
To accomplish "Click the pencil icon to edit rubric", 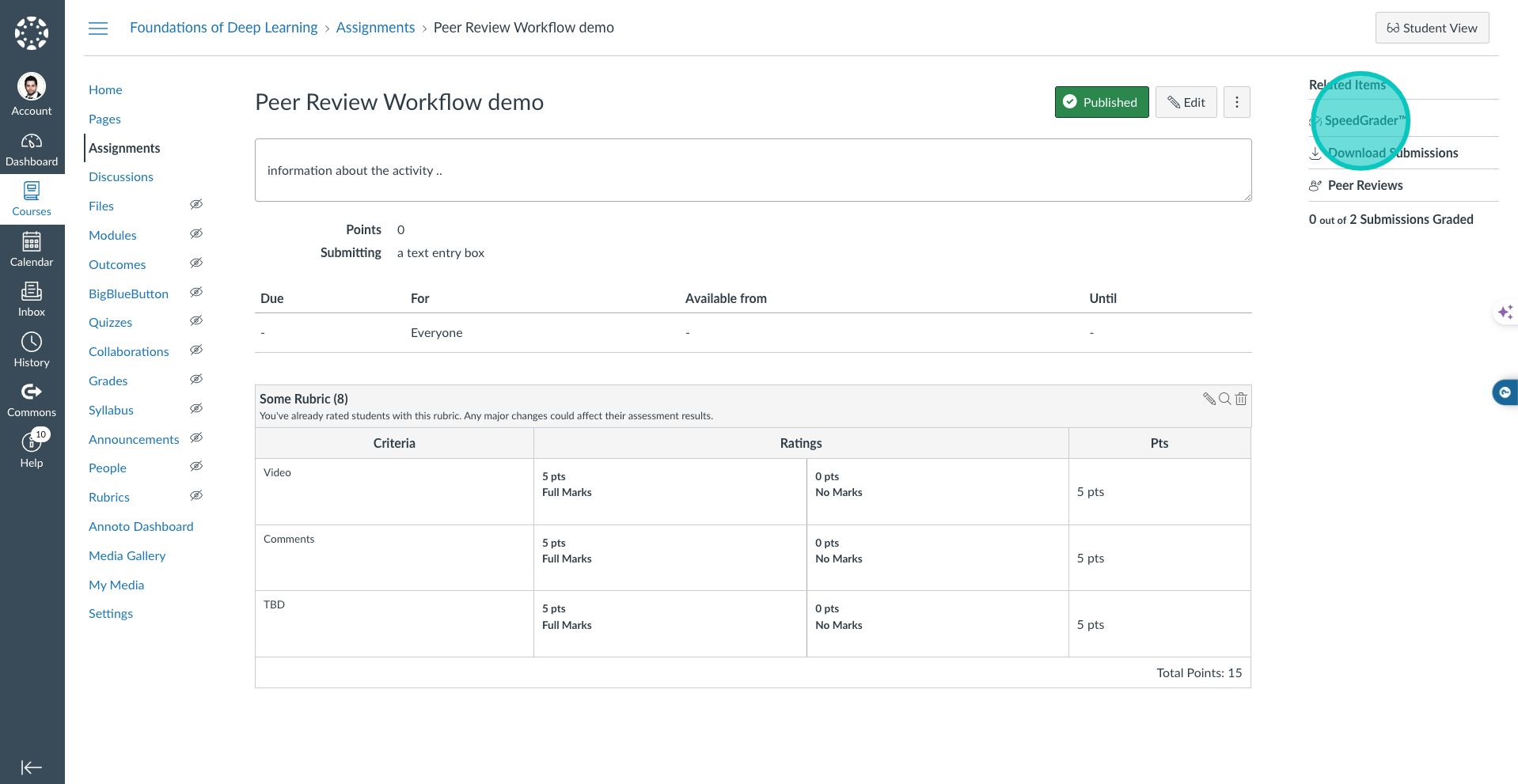I will click(1209, 399).
